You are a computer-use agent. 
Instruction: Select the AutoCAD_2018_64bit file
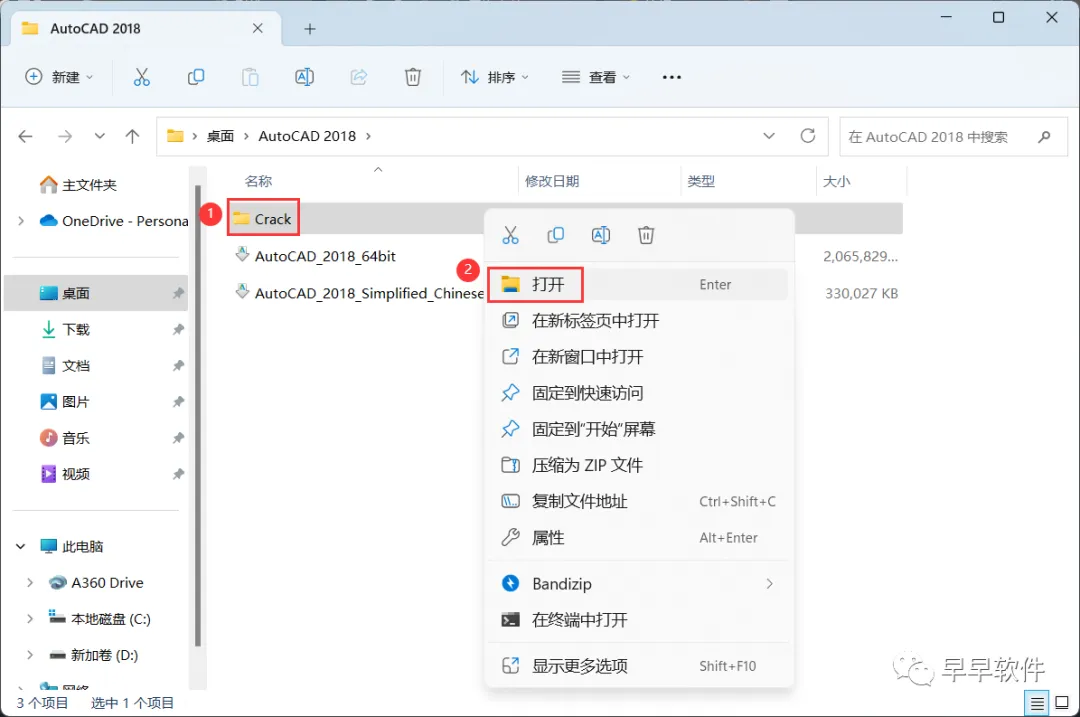315,256
